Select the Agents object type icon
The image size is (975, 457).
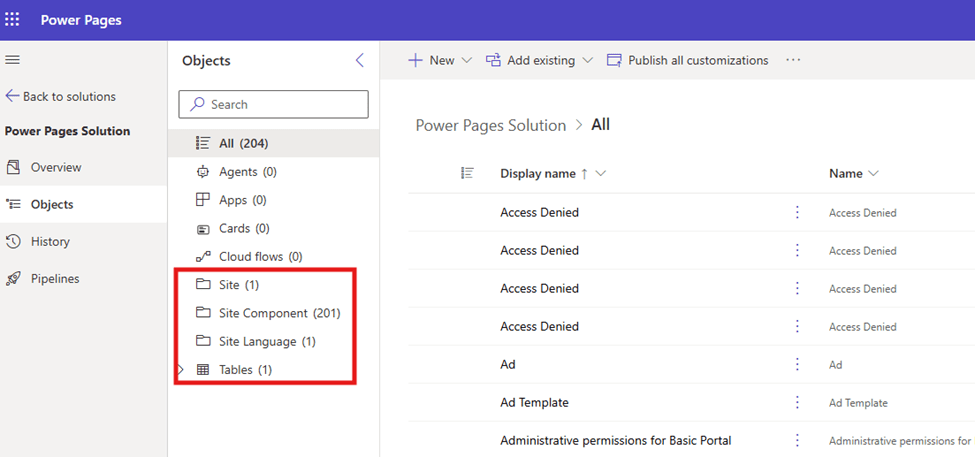pos(203,172)
